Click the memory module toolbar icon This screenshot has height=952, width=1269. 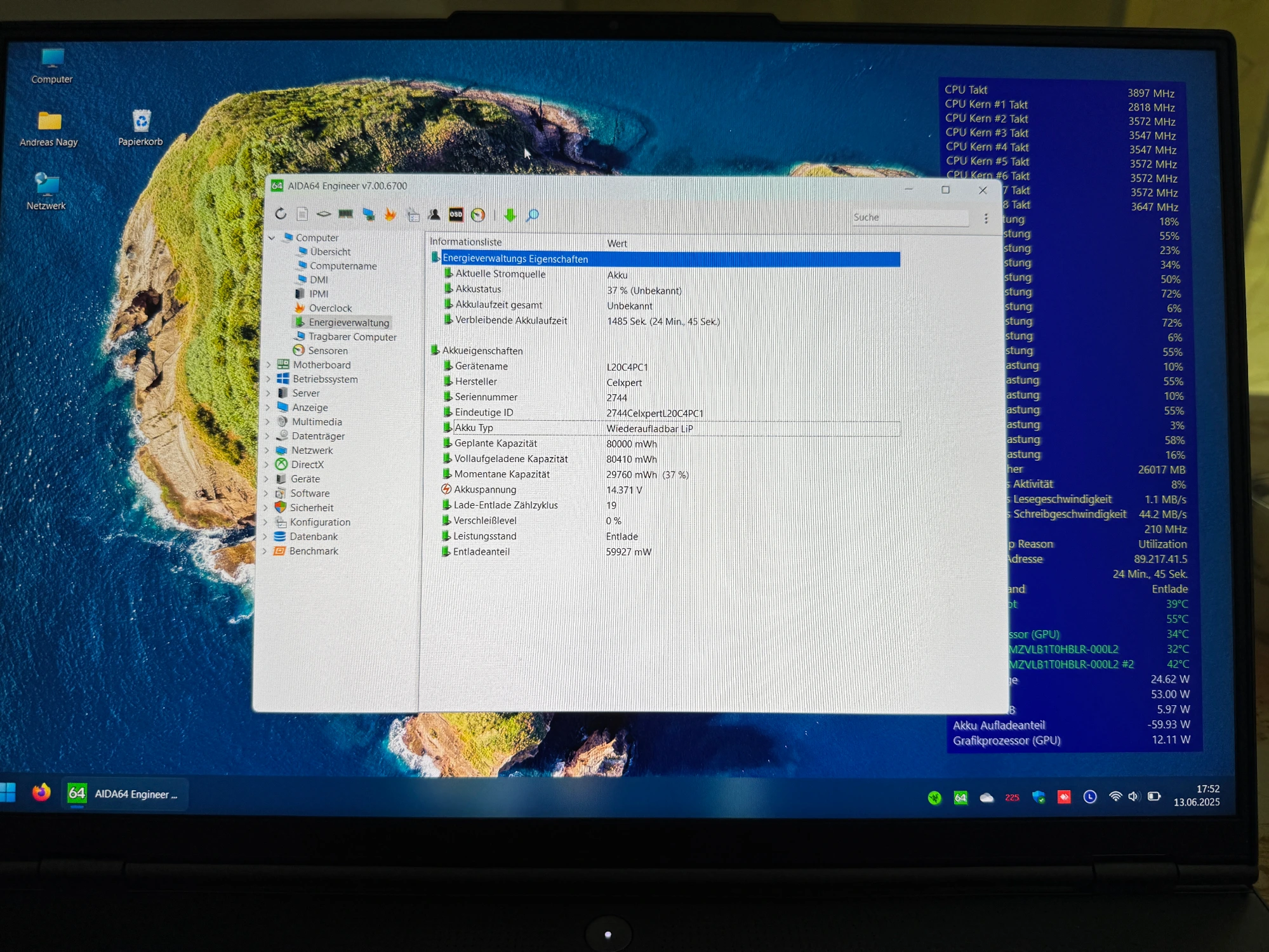[345, 214]
